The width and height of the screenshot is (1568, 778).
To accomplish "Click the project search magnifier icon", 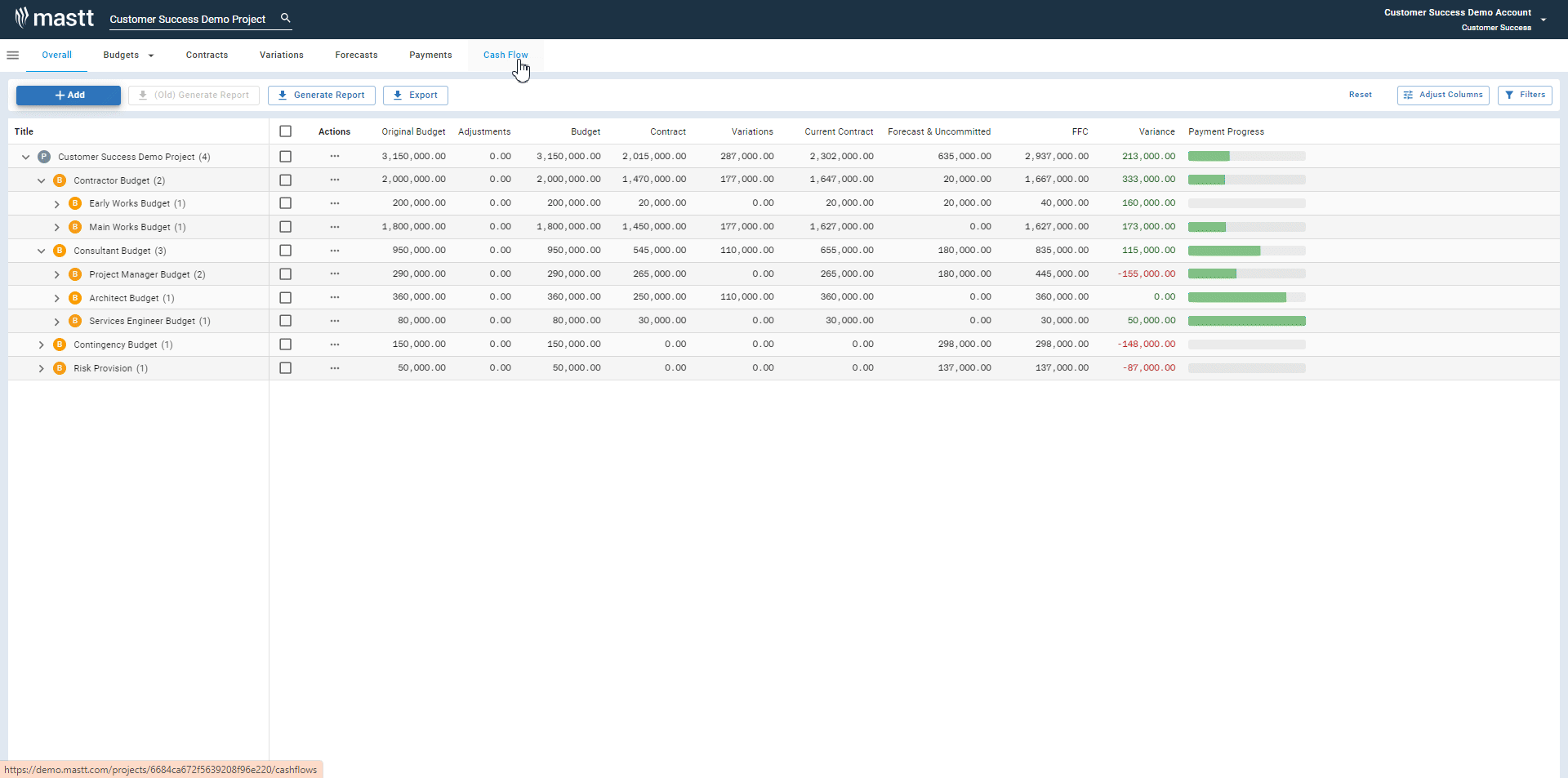I will click(286, 18).
